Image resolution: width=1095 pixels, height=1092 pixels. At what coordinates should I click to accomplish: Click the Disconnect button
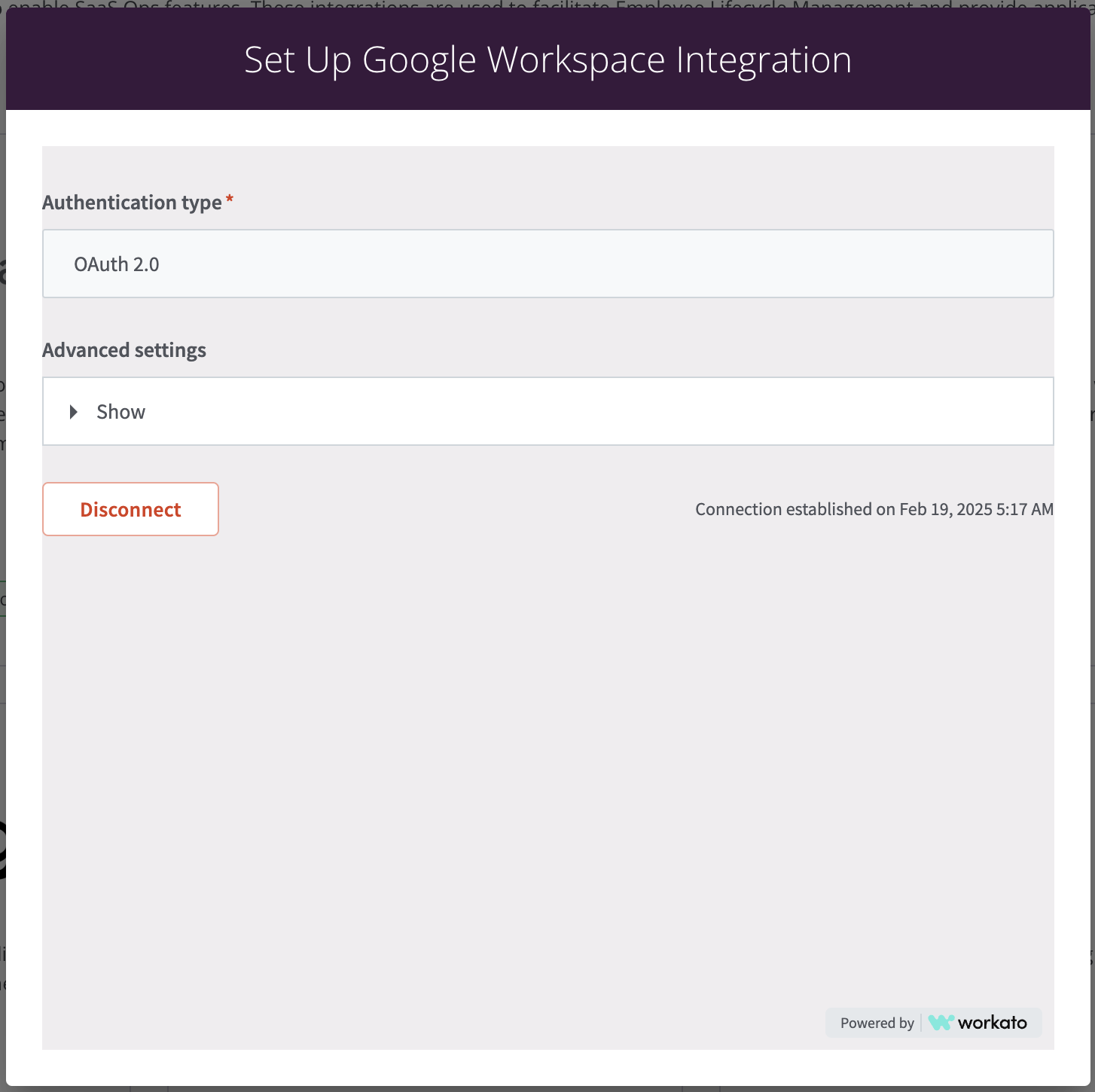(130, 509)
